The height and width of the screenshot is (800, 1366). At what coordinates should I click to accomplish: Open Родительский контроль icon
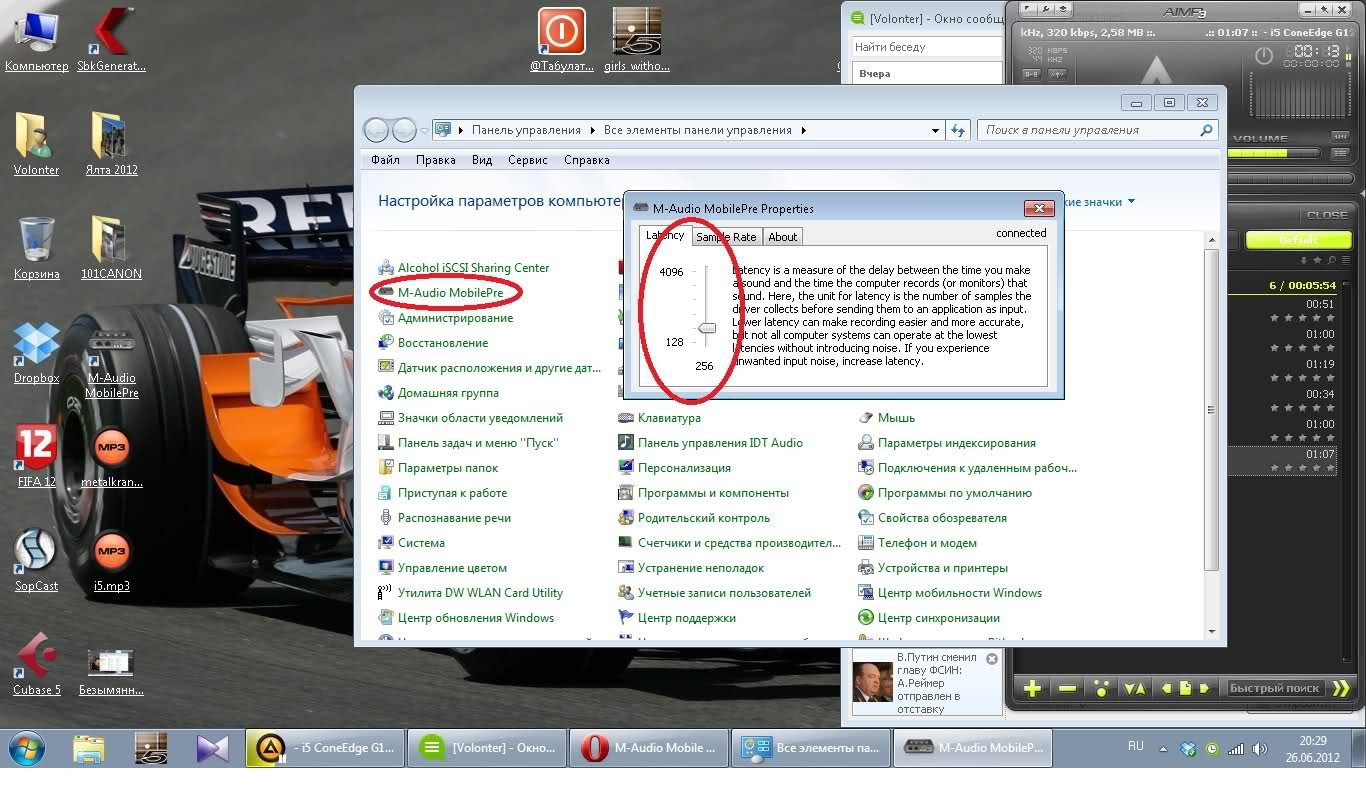point(626,518)
